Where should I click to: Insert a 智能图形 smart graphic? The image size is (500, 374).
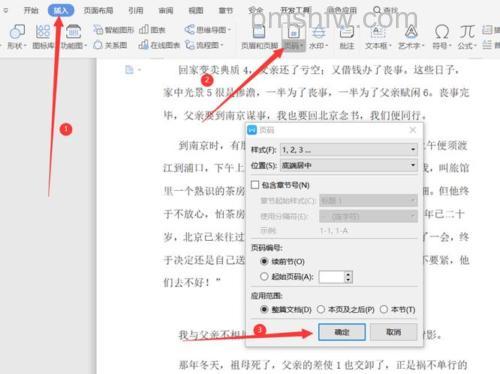pos(114,30)
